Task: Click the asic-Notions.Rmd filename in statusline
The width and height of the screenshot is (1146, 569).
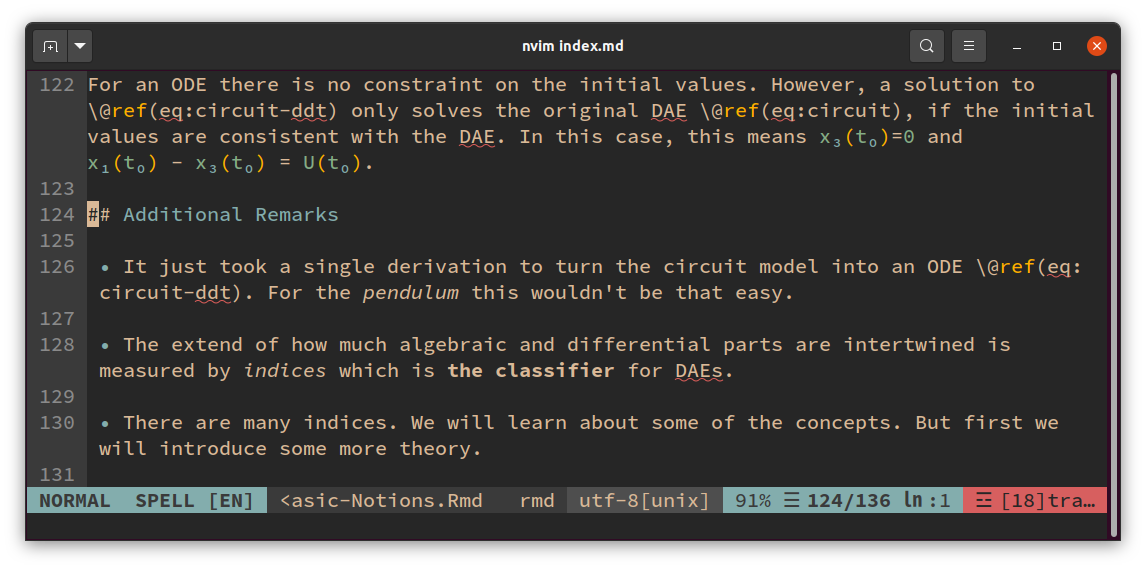Action: click(381, 501)
